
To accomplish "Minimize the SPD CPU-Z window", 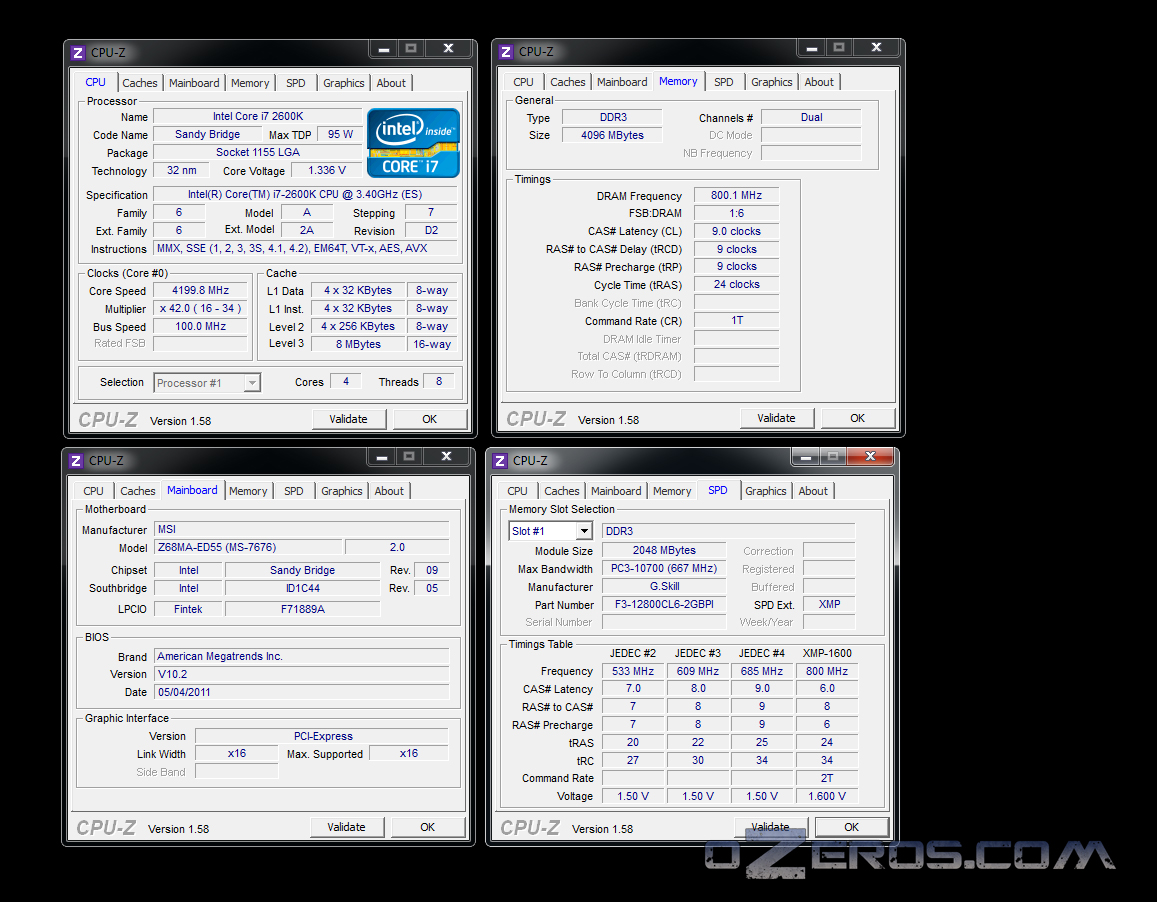I will (x=806, y=456).
